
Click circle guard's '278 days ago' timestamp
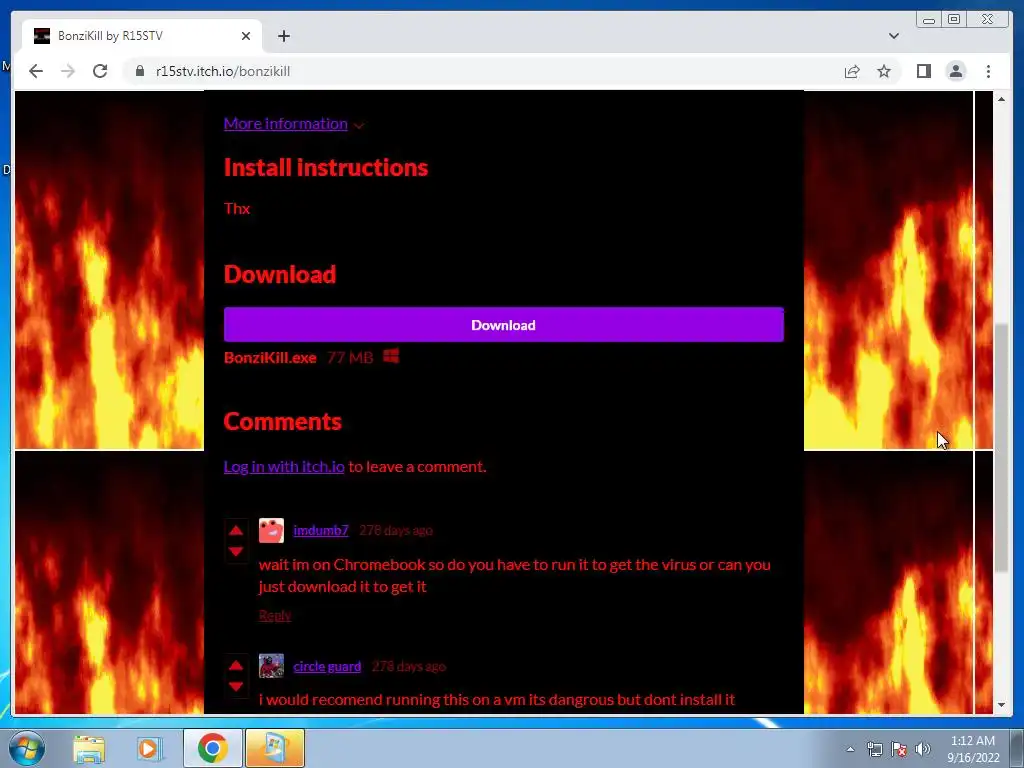tap(409, 666)
